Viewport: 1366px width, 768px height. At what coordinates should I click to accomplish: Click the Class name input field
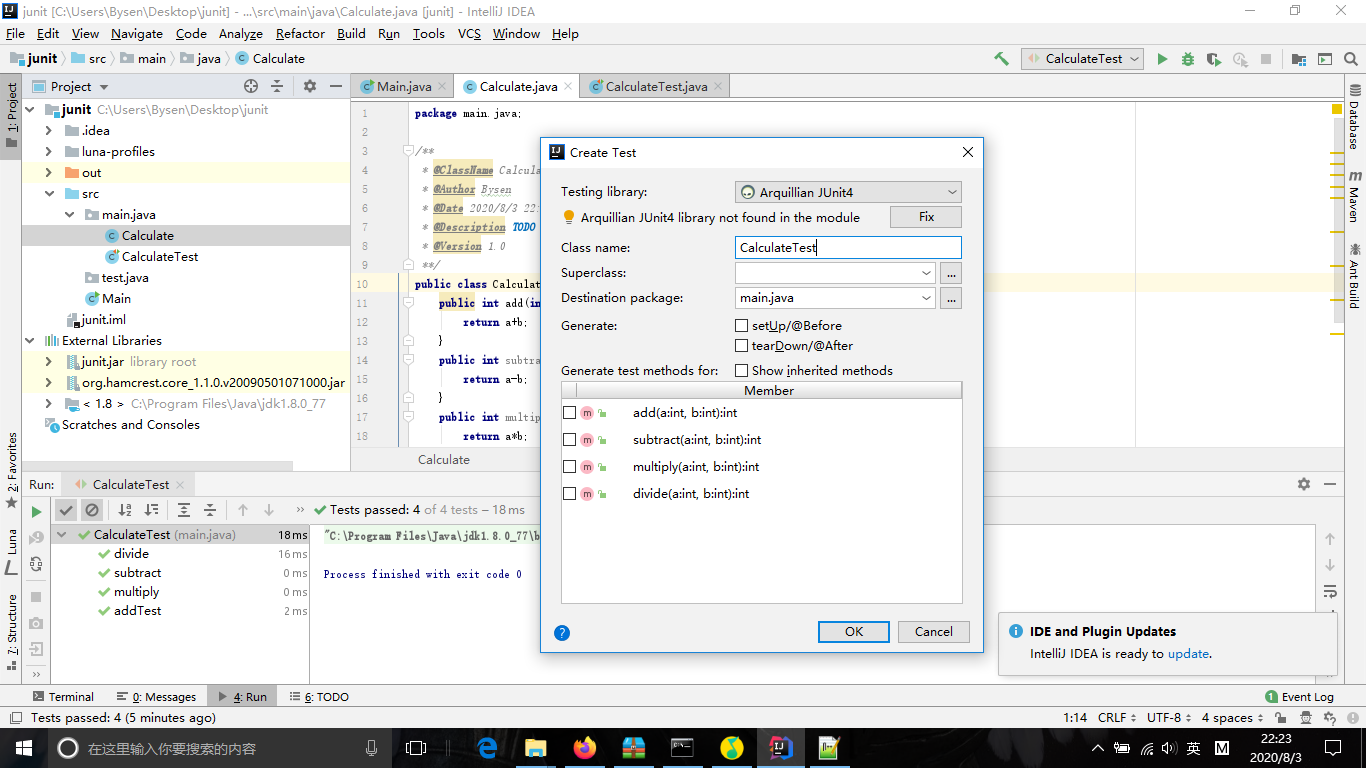(x=848, y=247)
